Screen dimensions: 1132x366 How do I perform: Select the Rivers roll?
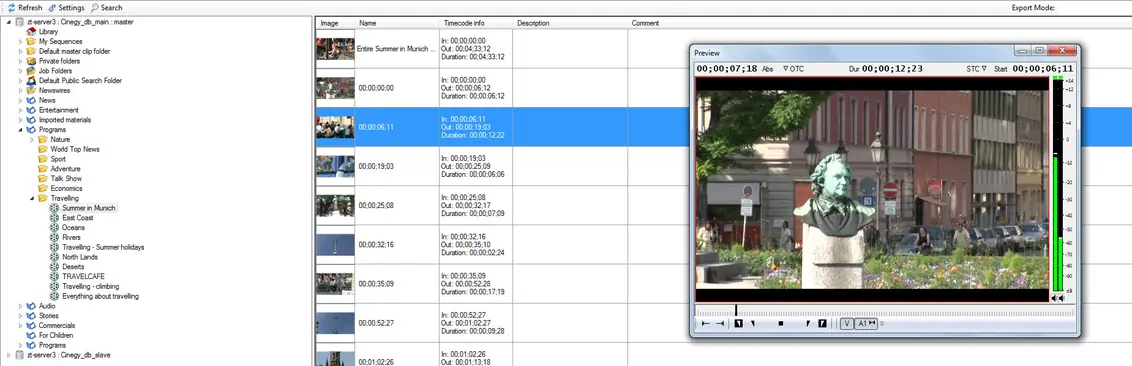(71, 238)
